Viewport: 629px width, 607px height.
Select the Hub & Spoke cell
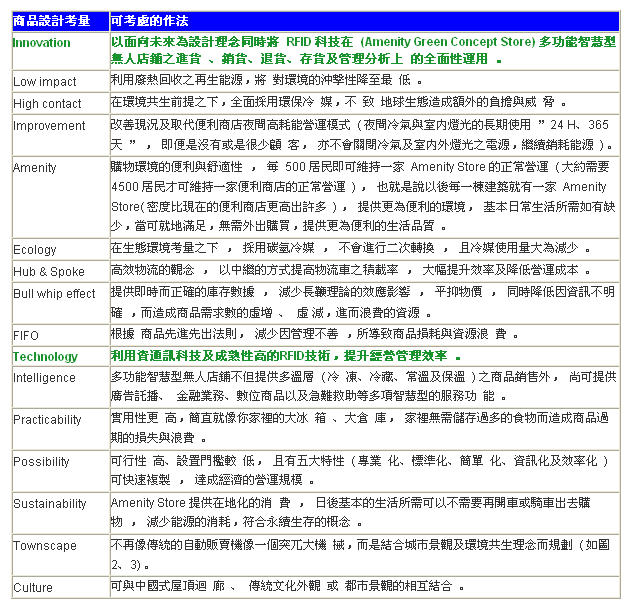49,272
